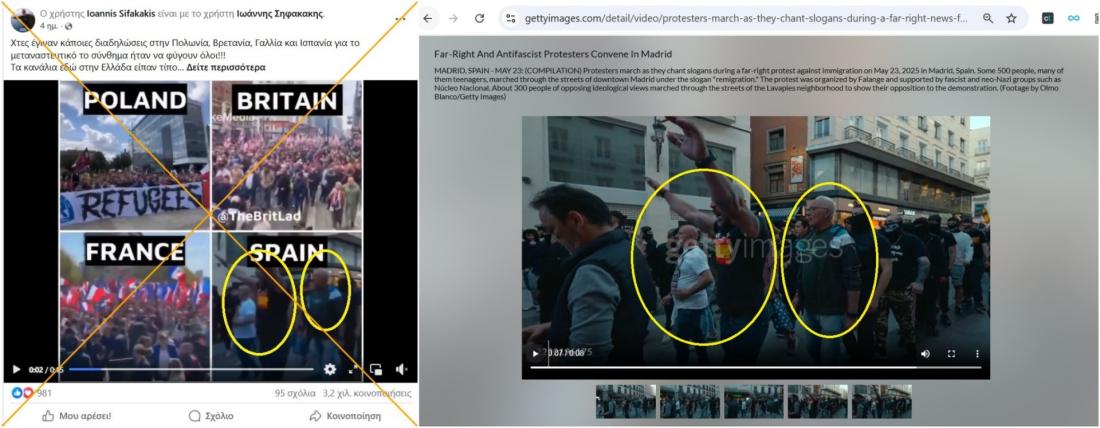Click the MADRID, SPAIN - MAY 23 caption text
1100x428 pixels.
(749, 83)
